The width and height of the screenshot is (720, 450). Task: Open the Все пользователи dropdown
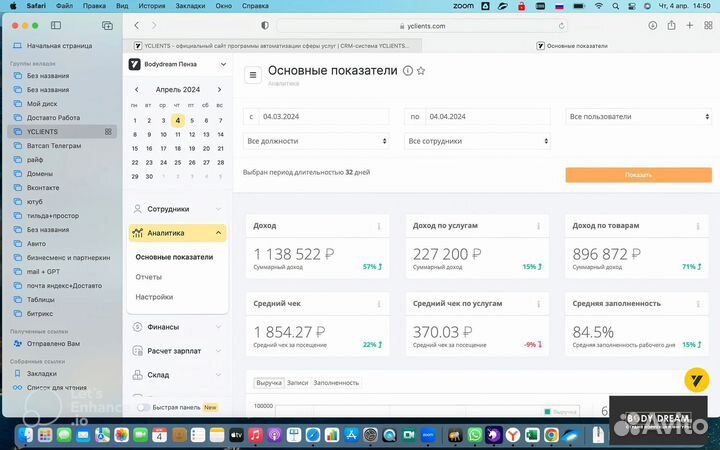[x=638, y=117]
